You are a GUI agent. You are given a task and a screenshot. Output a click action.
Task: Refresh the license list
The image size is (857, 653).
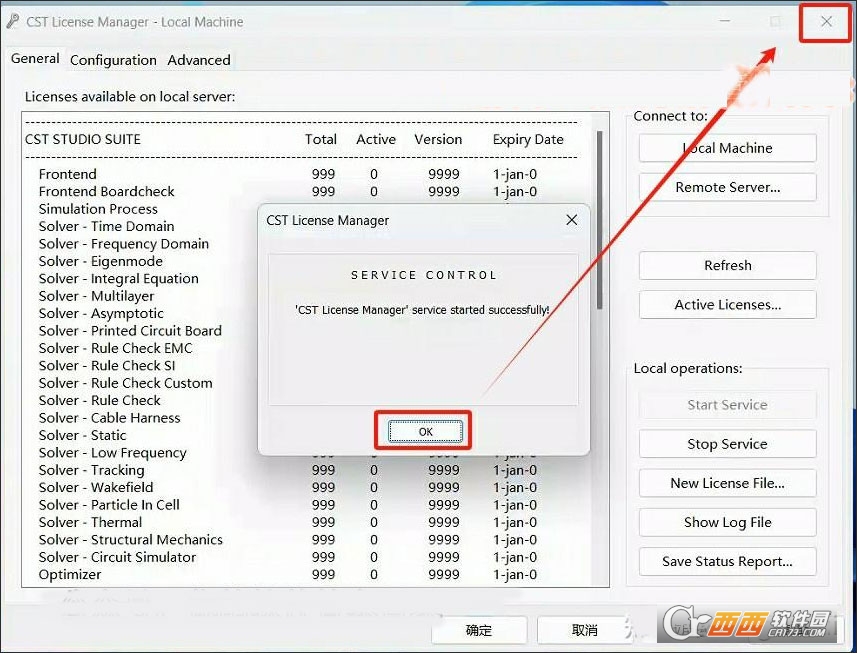(x=727, y=266)
